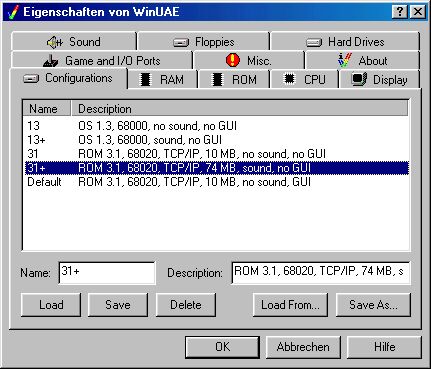431x369 pixels.
Task: Cancel with the Abbrechen button
Action: (x=303, y=347)
